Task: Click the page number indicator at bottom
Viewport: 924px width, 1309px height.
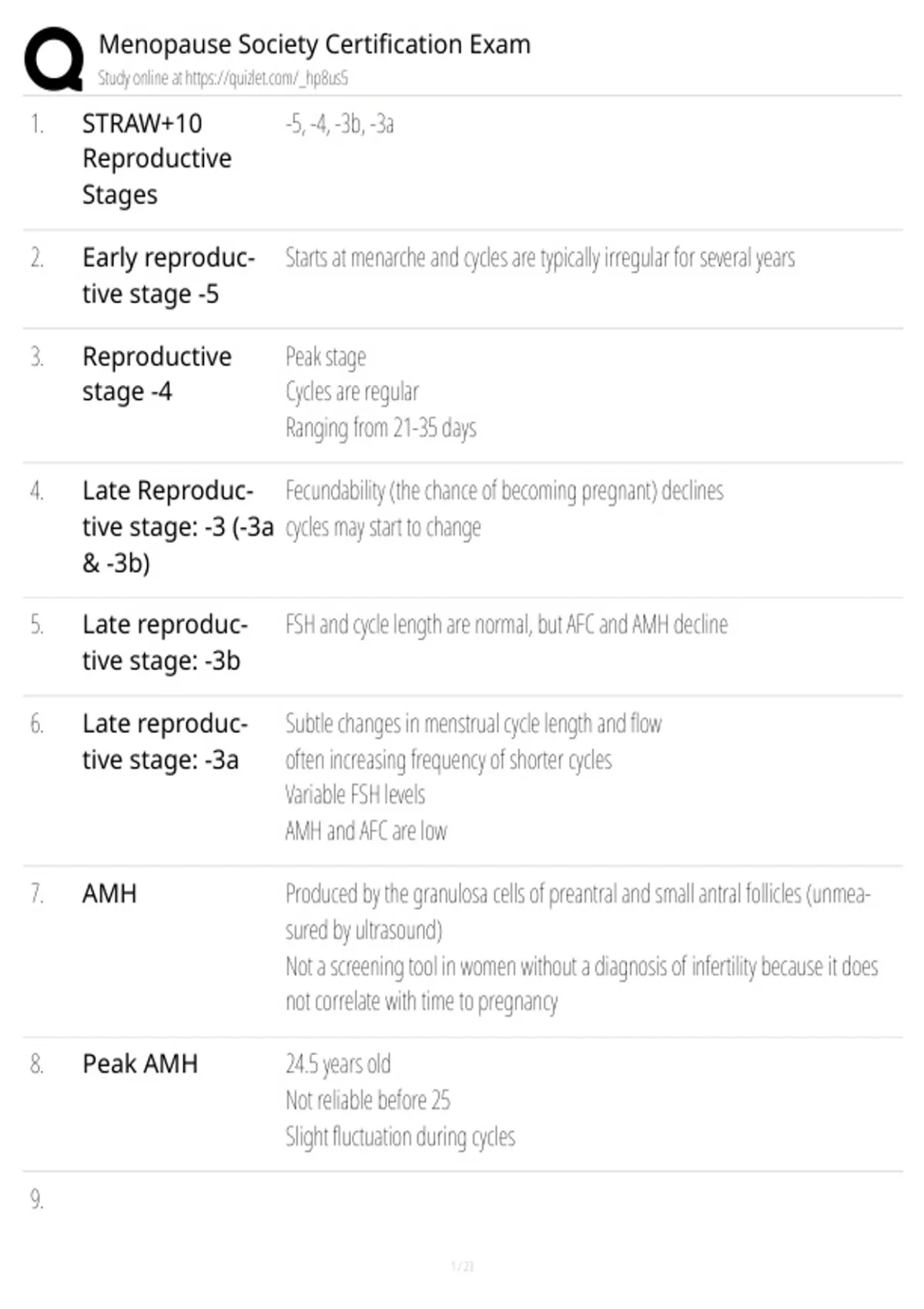Action: coord(462,1266)
